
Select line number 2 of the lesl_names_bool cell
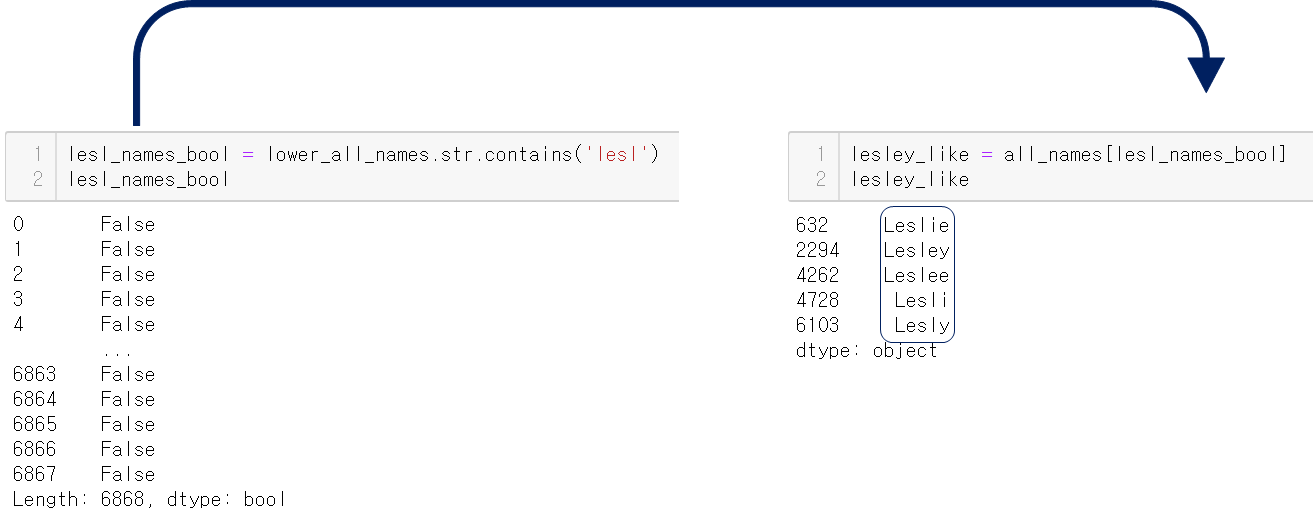click(37, 179)
